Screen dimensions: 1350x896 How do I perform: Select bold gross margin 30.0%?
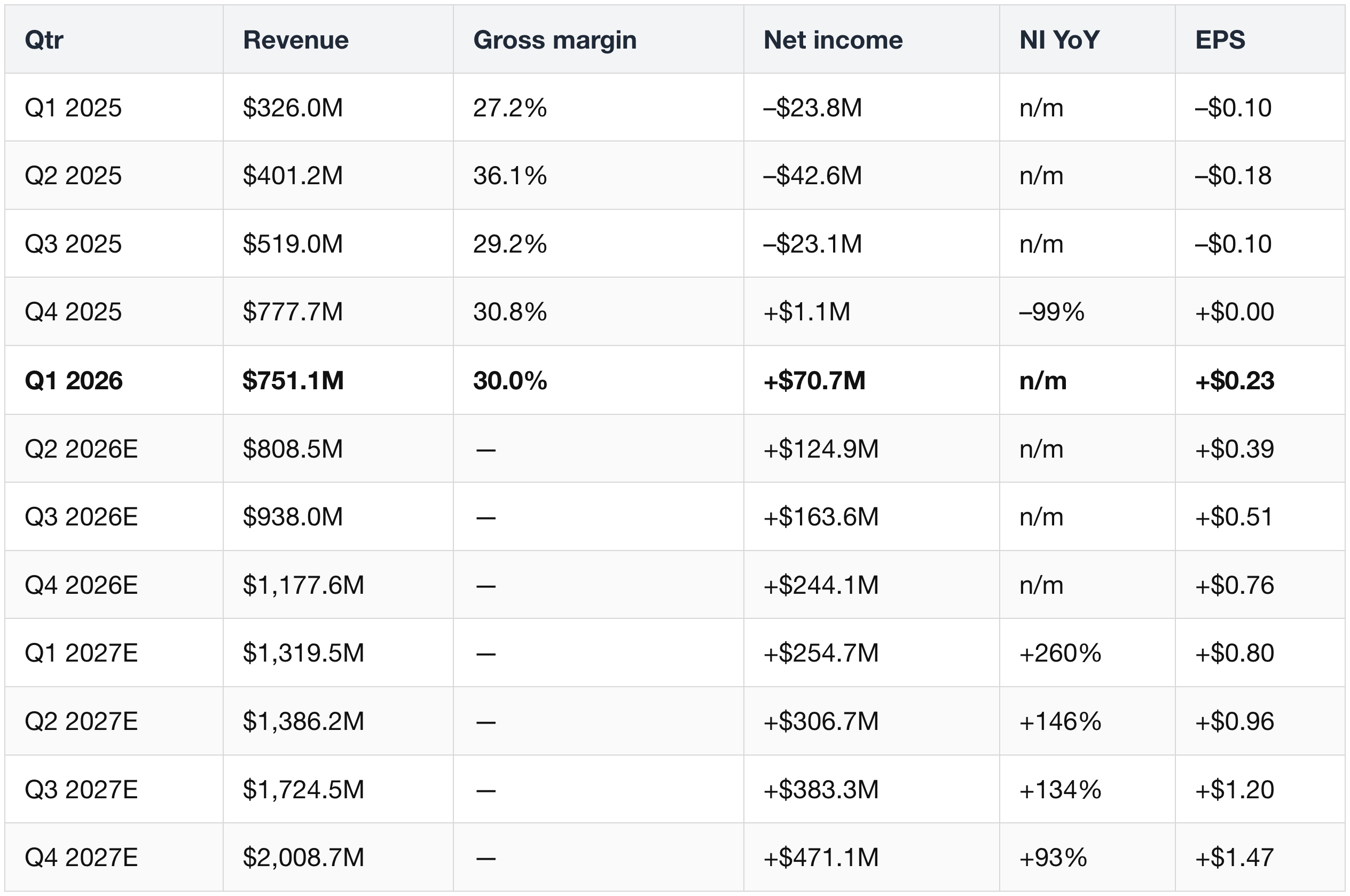(510, 381)
